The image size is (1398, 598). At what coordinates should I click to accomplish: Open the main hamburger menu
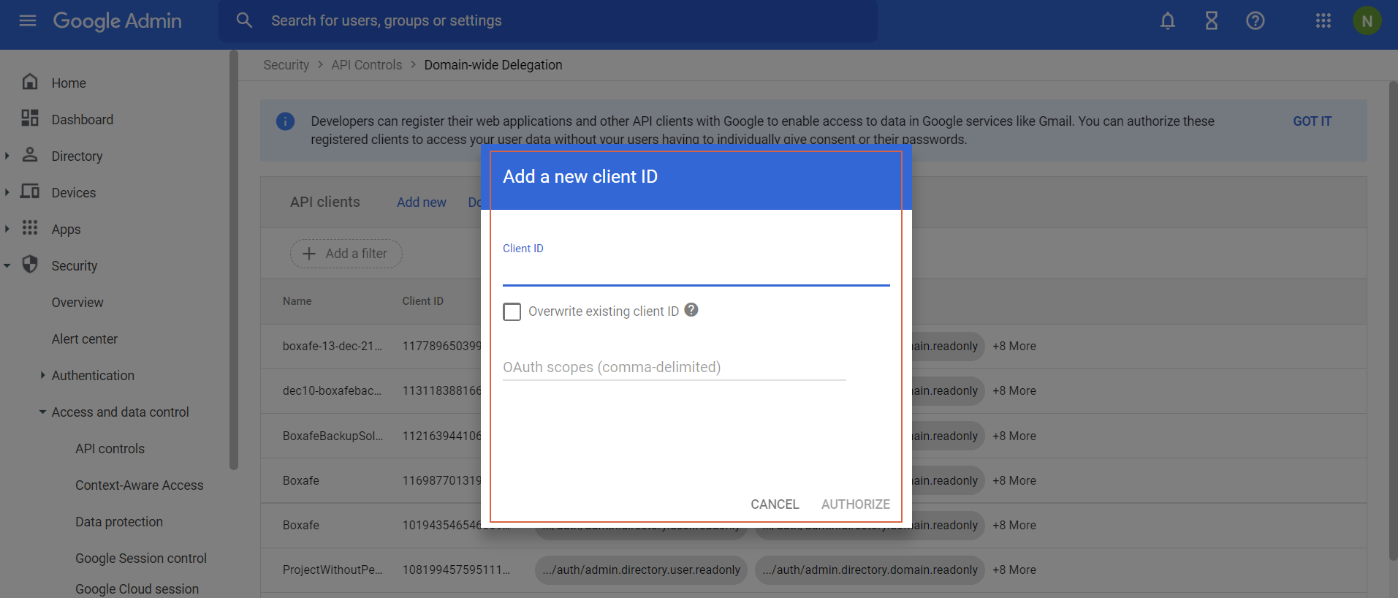tap(27, 21)
